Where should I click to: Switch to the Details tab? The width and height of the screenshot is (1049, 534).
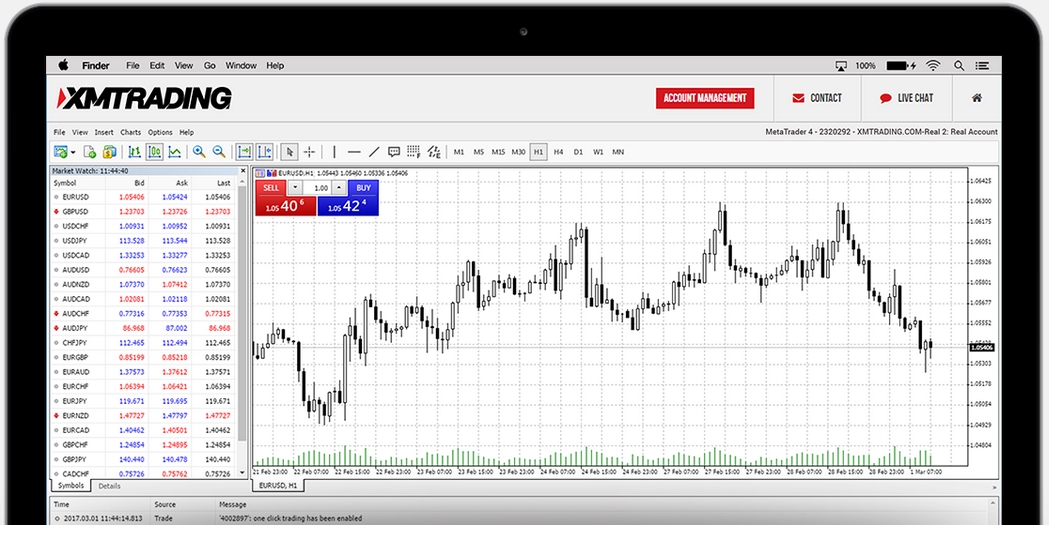110,486
